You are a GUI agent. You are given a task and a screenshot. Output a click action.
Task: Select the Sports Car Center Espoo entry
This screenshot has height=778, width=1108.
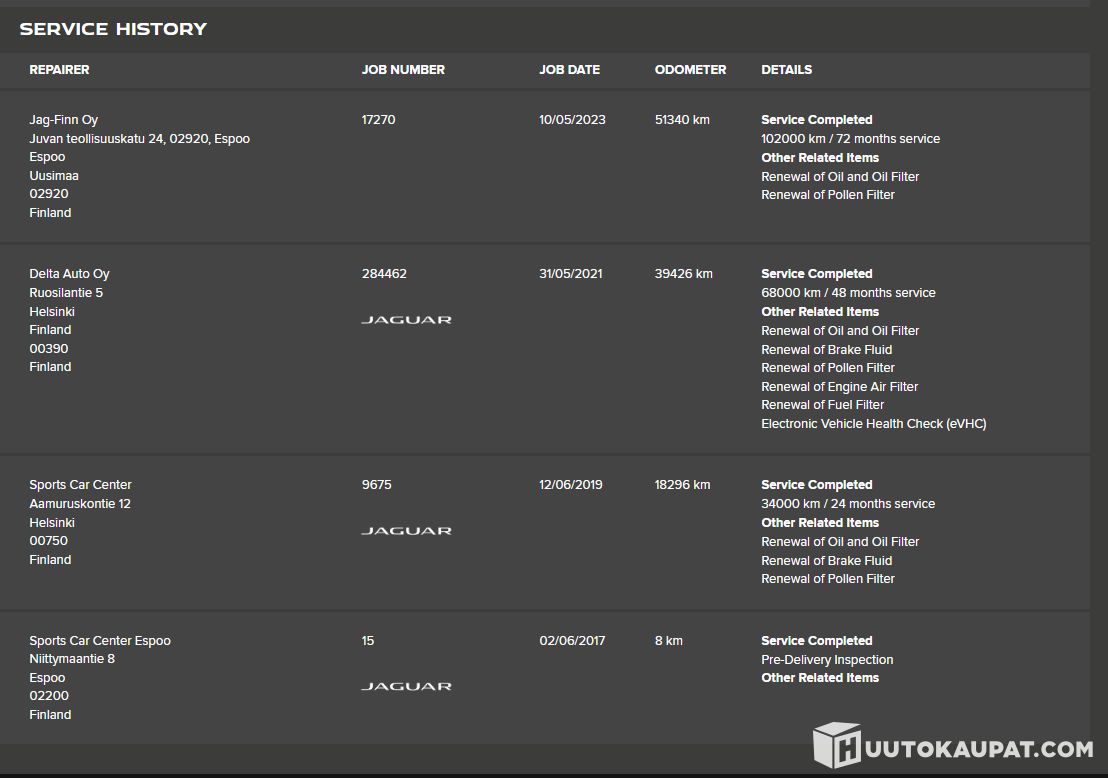pos(100,641)
